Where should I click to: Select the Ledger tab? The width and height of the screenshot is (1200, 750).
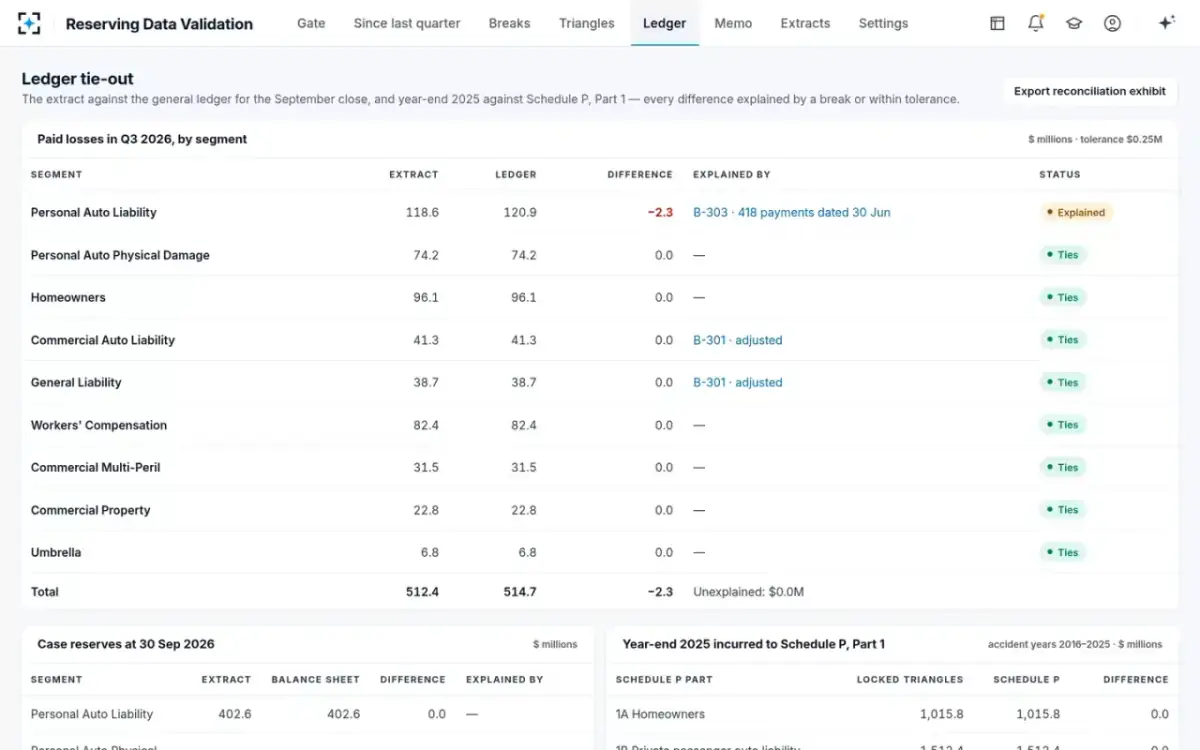[x=664, y=23]
